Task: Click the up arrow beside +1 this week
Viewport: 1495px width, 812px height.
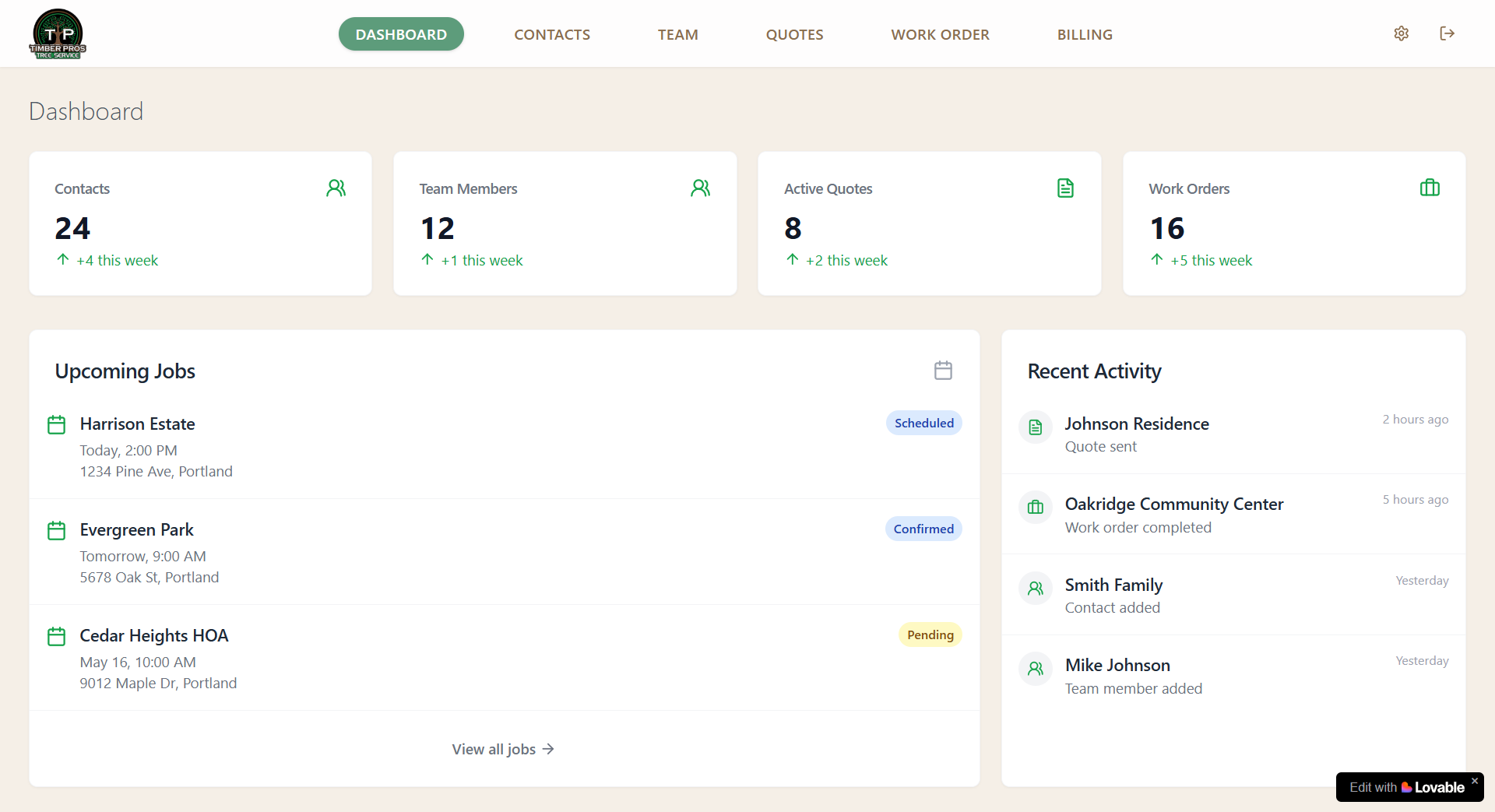Action: point(427,259)
